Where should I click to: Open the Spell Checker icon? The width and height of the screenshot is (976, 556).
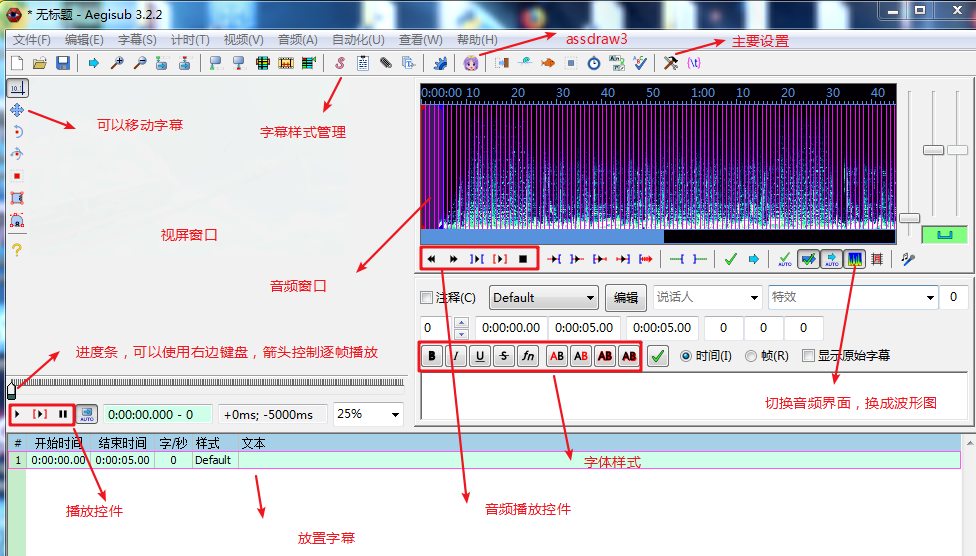pos(640,63)
